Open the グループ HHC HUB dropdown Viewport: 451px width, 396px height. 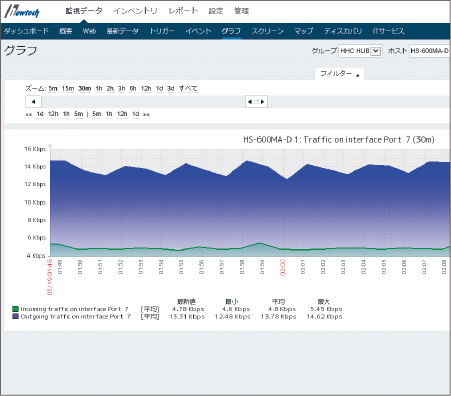click(x=360, y=51)
